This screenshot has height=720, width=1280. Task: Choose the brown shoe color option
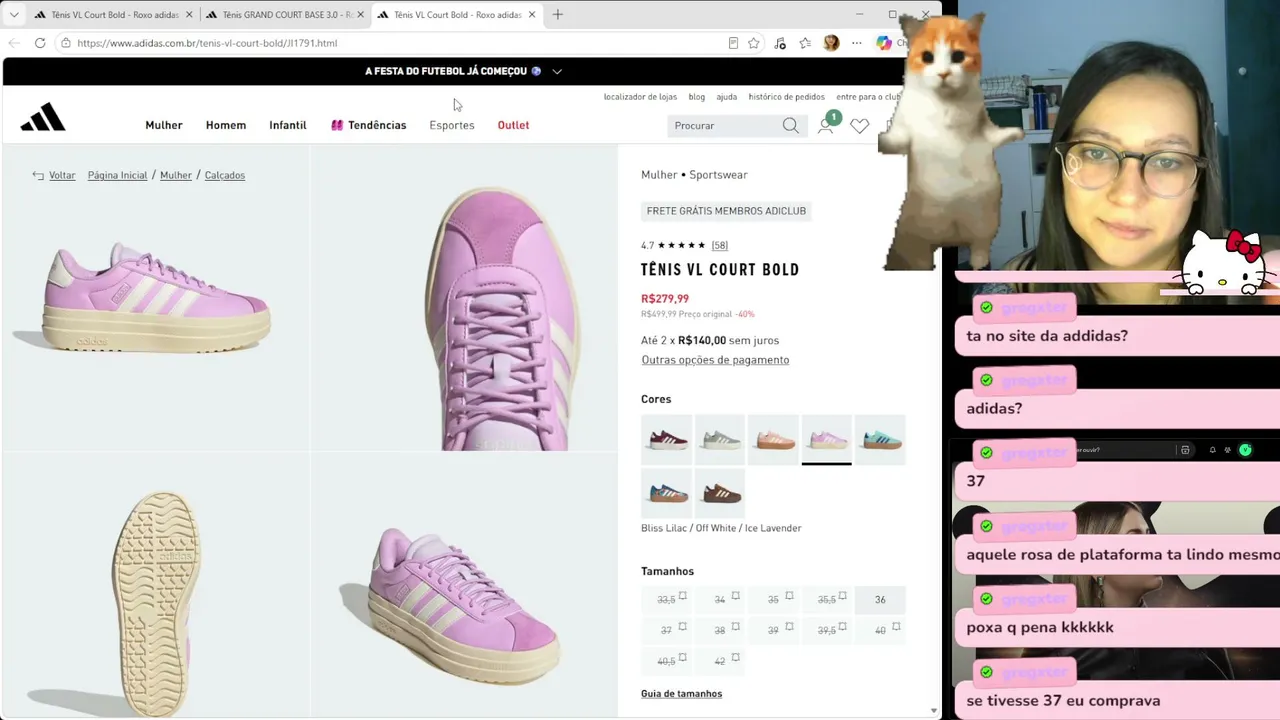pos(720,492)
